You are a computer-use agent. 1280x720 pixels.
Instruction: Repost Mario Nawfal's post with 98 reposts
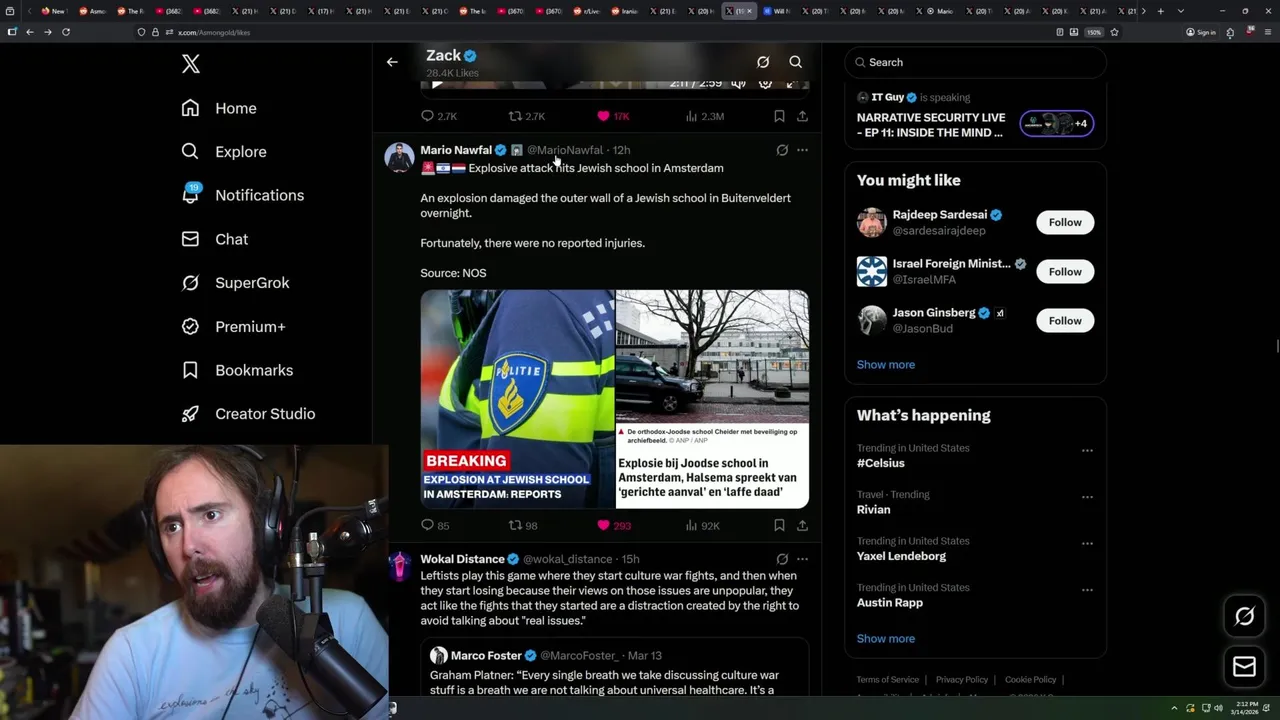523,525
